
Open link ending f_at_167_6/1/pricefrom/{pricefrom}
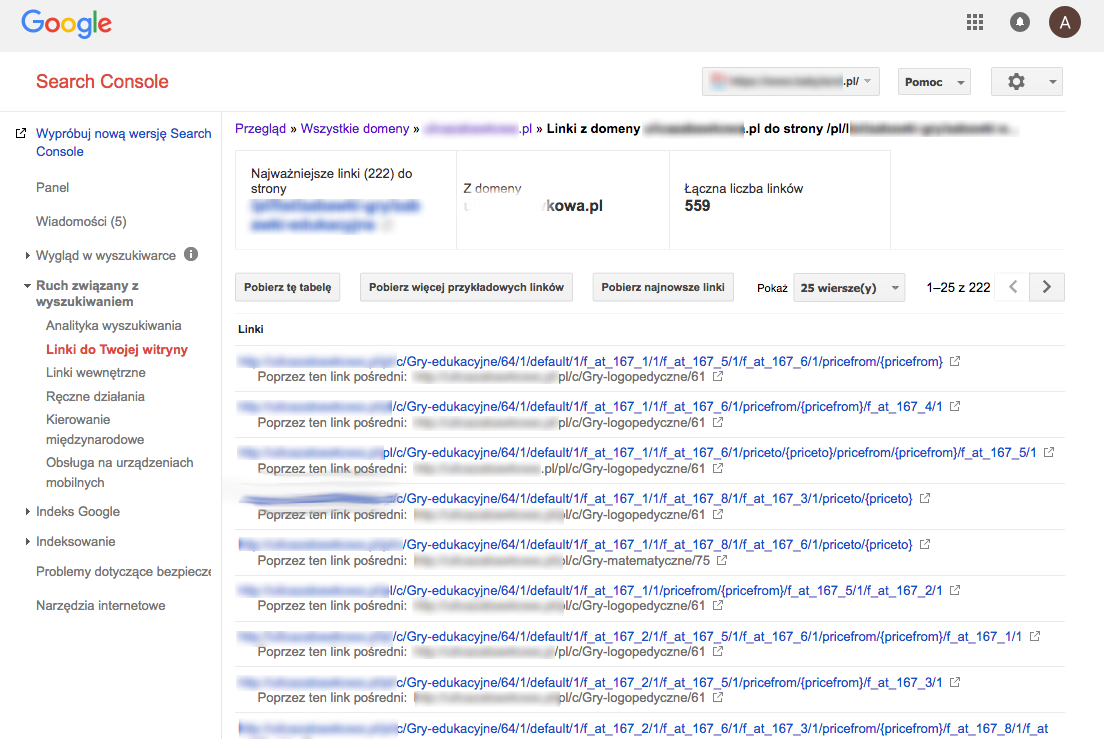(x=590, y=361)
